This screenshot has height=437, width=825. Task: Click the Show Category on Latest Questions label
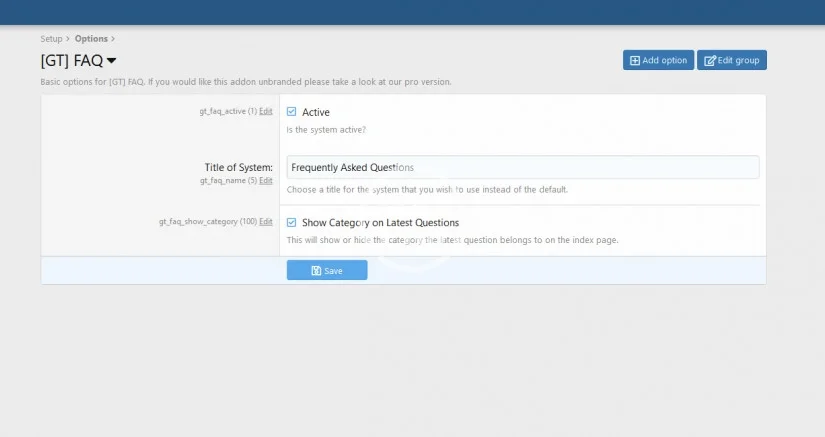(380, 222)
